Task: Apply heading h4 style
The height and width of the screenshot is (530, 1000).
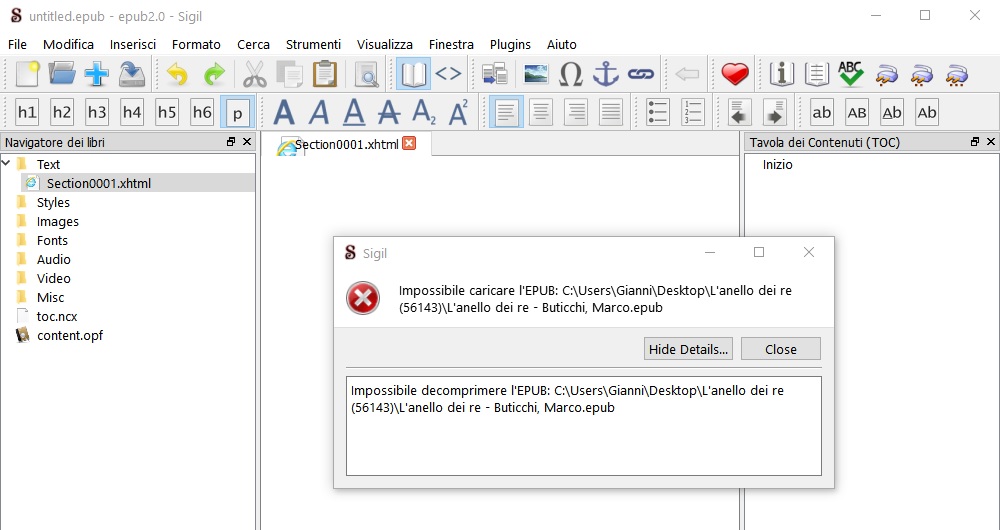Action: [132, 112]
